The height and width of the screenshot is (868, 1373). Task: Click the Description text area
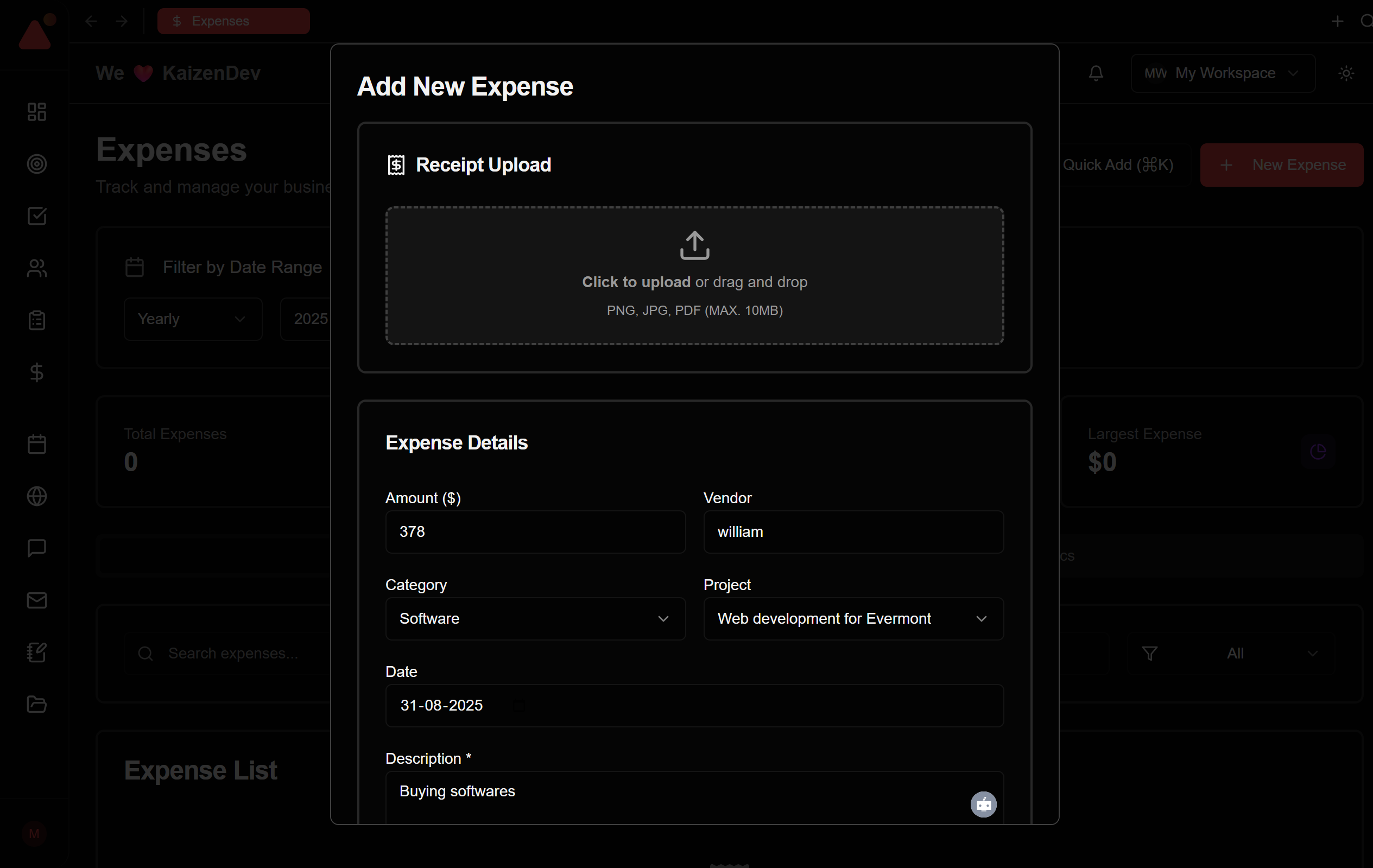tap(694, 797)
